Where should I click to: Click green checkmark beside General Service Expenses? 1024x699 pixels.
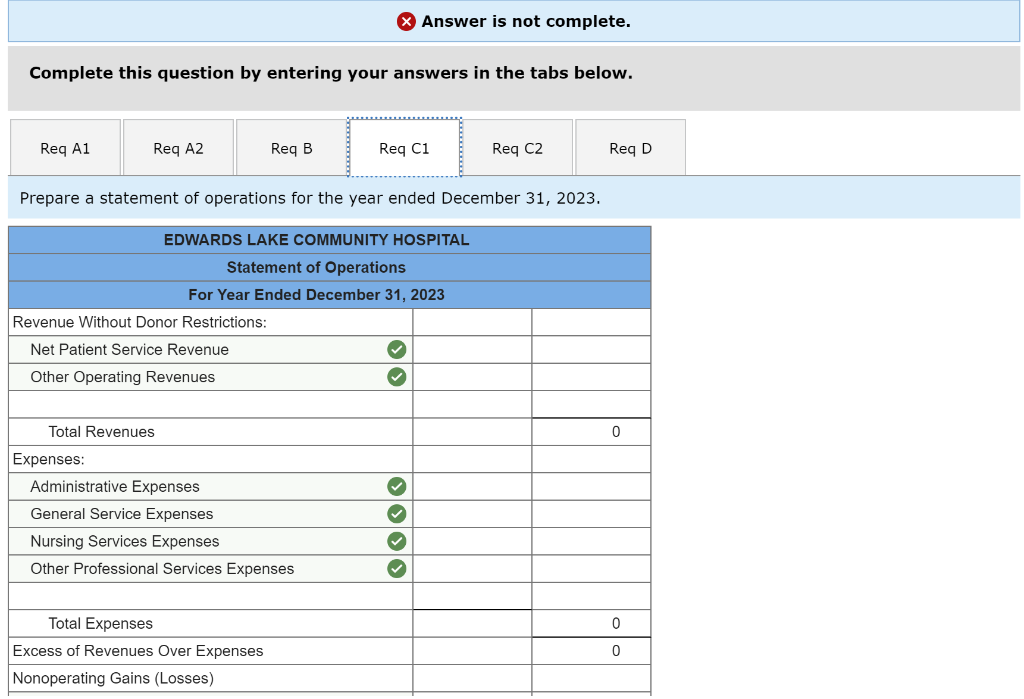[x=396, y=514]
